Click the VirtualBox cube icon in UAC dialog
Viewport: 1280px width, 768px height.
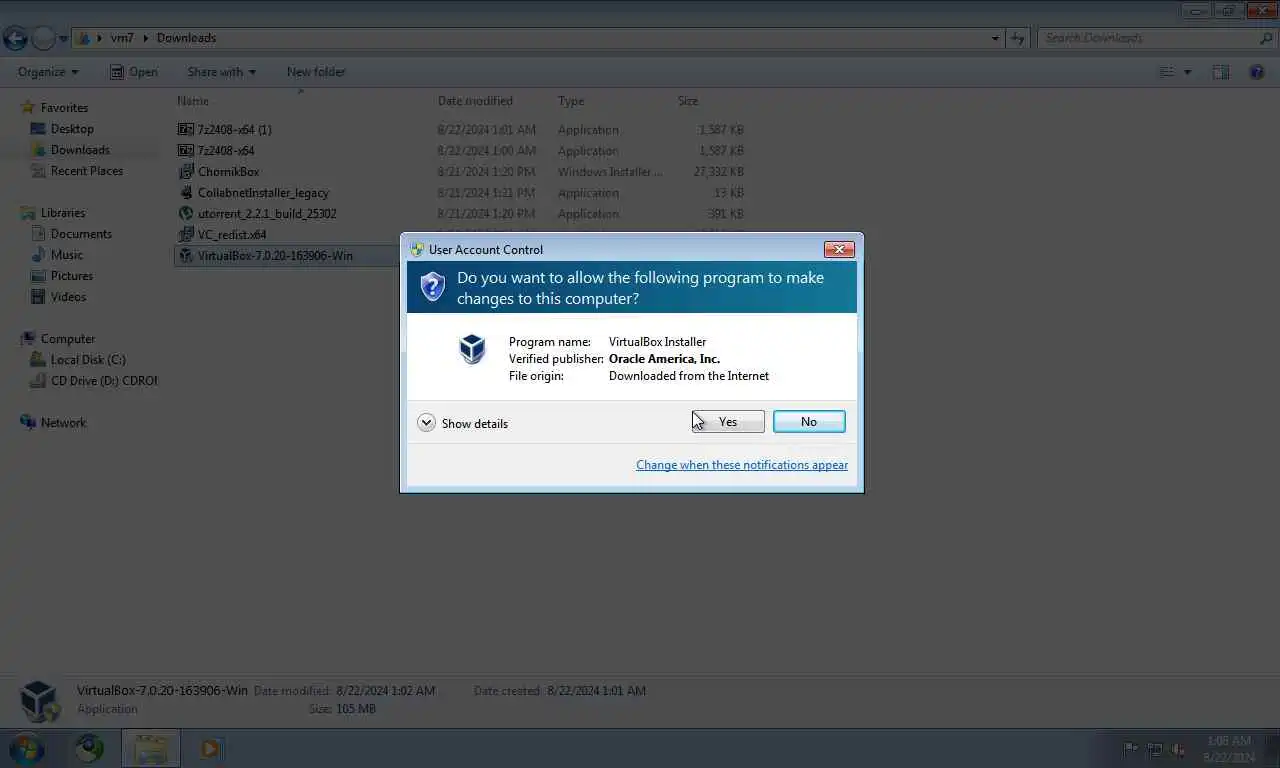(x=472, y=348)
